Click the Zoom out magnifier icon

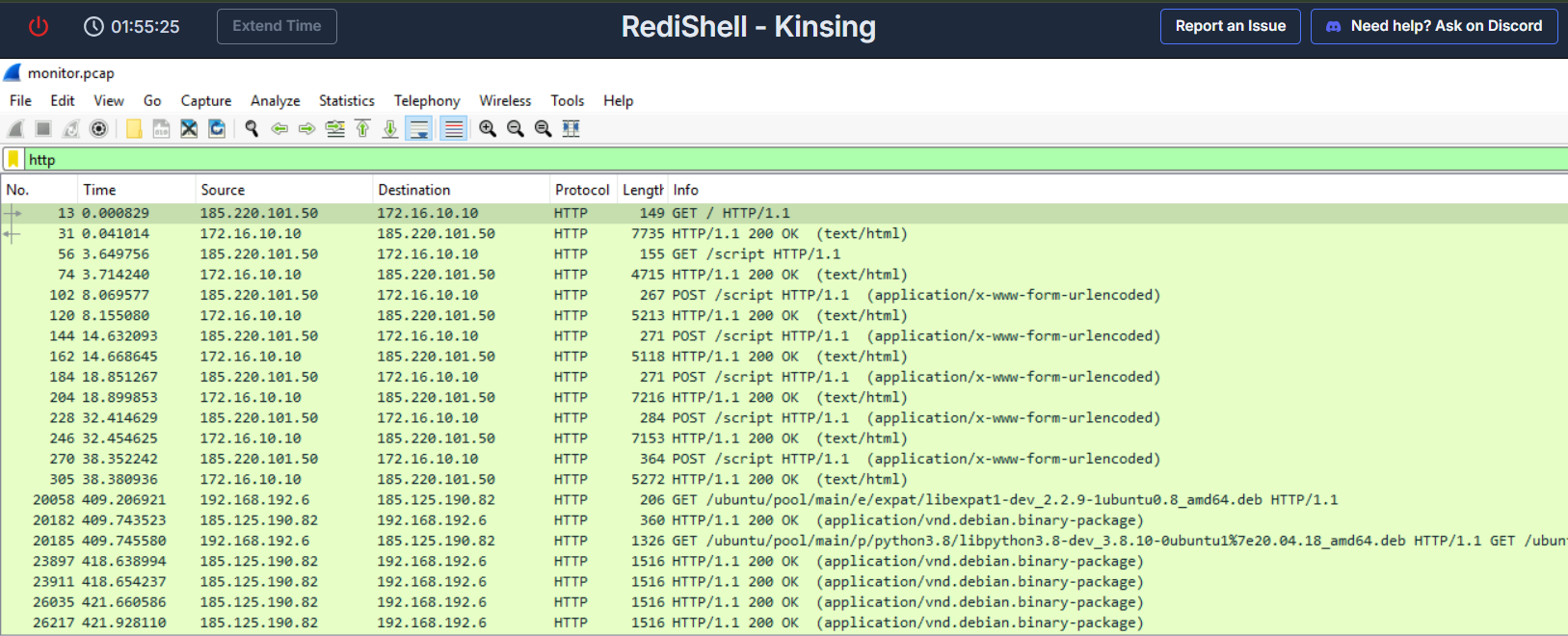point(516,128)
